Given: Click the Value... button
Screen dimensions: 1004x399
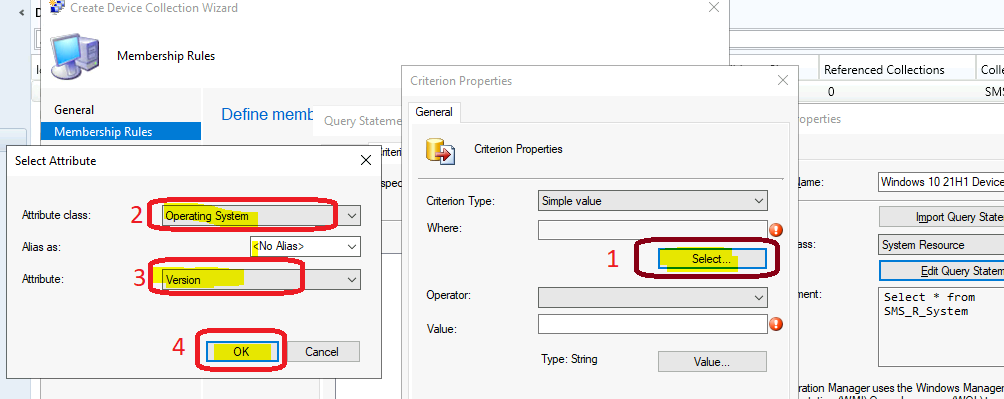Looking at the screenshot, I should [711, 362].
